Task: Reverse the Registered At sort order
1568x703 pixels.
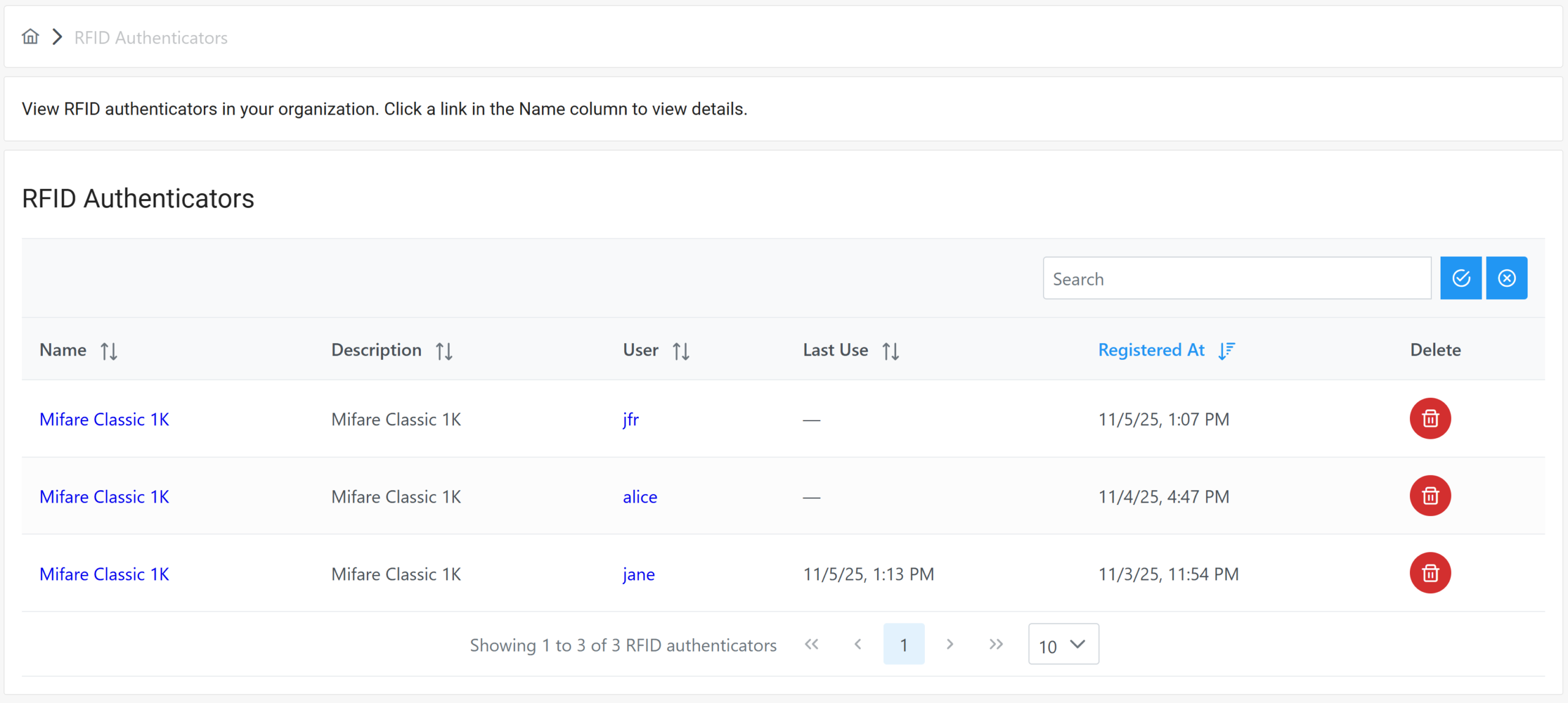Action: click(x=1226, y=351)
